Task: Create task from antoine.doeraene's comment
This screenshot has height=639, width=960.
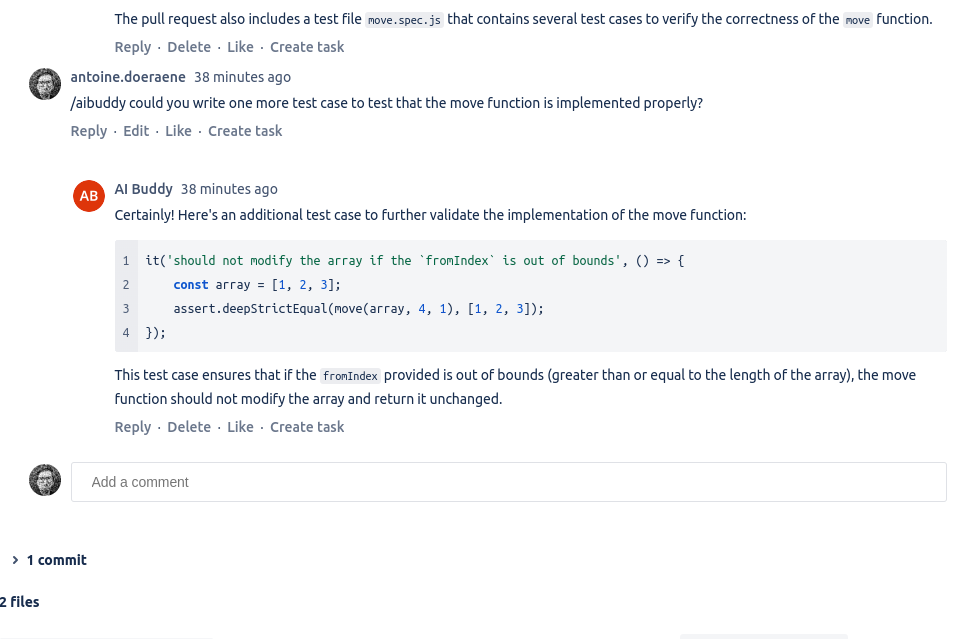Action: point(245,131)
